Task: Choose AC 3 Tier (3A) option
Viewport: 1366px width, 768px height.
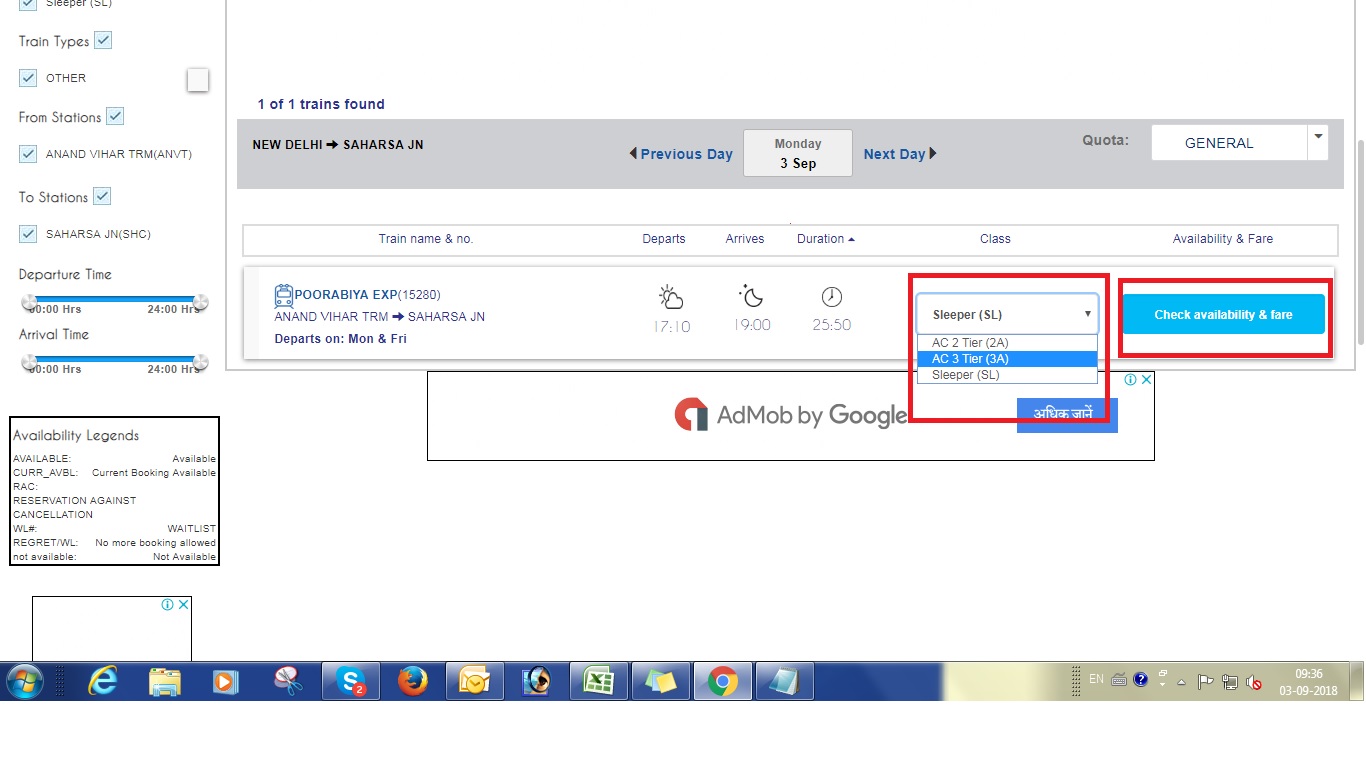Action: pyautogui.click(x=970, y=359)
